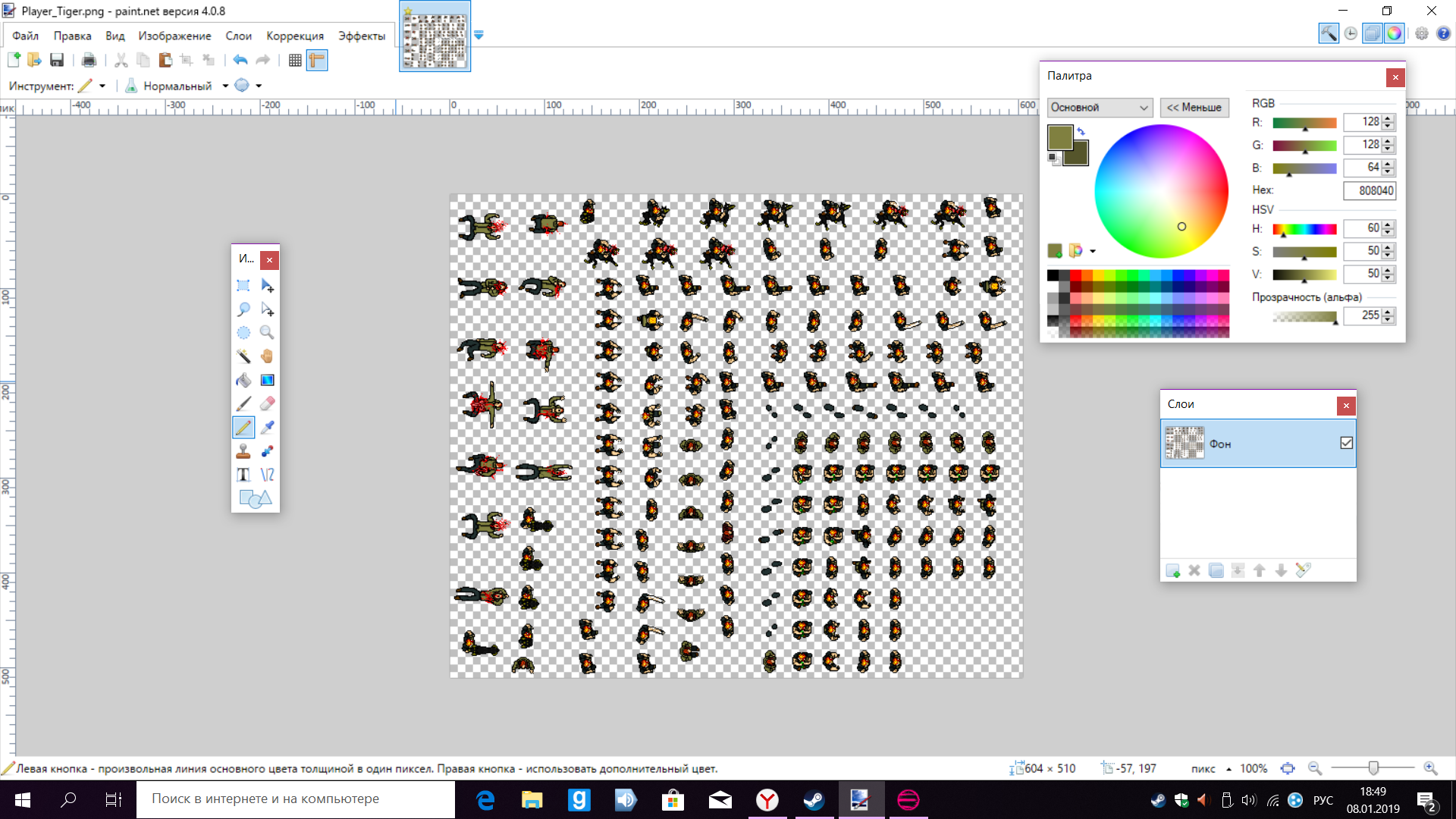This screenshot has height=819, width=1456.
Task: Select the Color Picker eyedropper tool
Action: click(x=267, y=428)
